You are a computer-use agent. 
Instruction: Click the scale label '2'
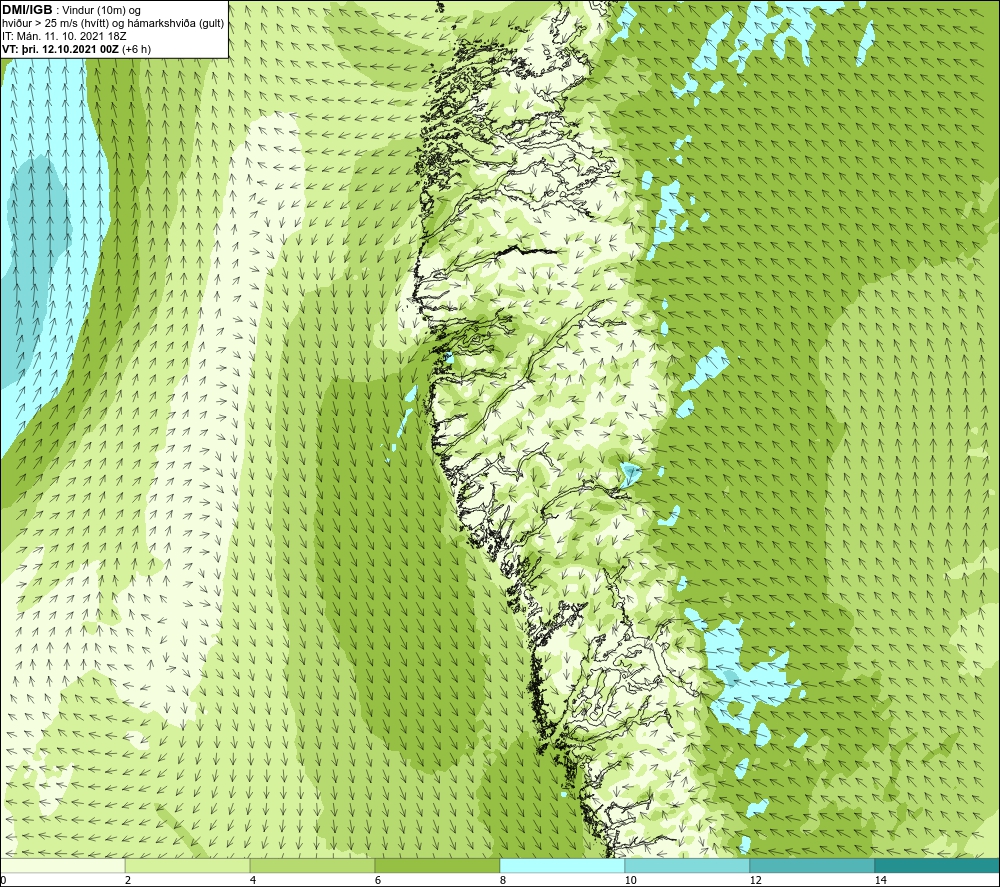(128, 880)
